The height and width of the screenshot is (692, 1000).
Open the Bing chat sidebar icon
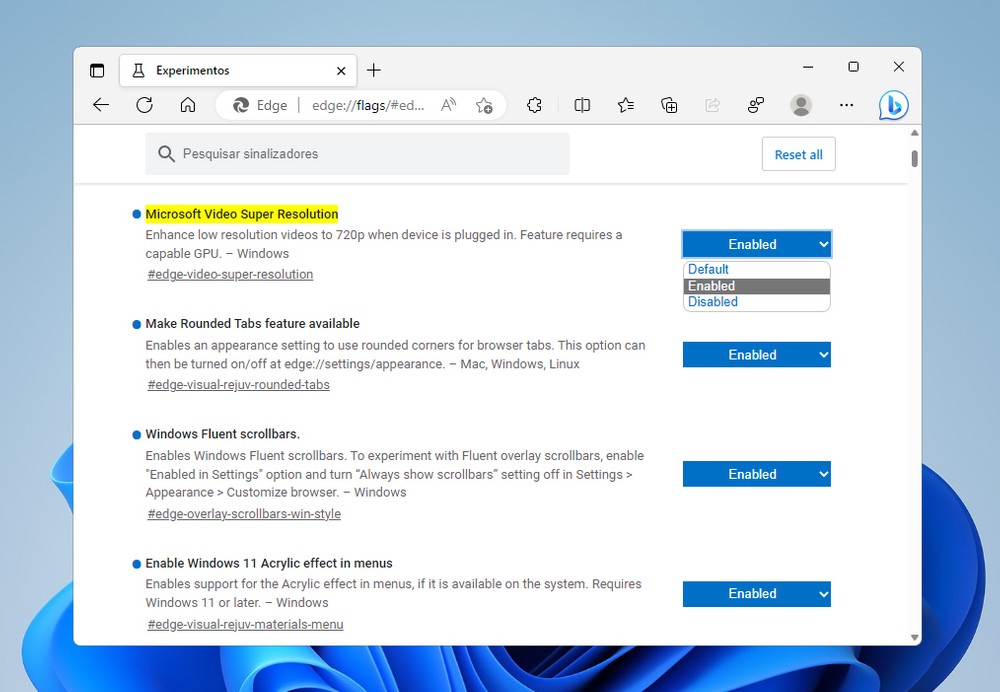tap(893, 105)
